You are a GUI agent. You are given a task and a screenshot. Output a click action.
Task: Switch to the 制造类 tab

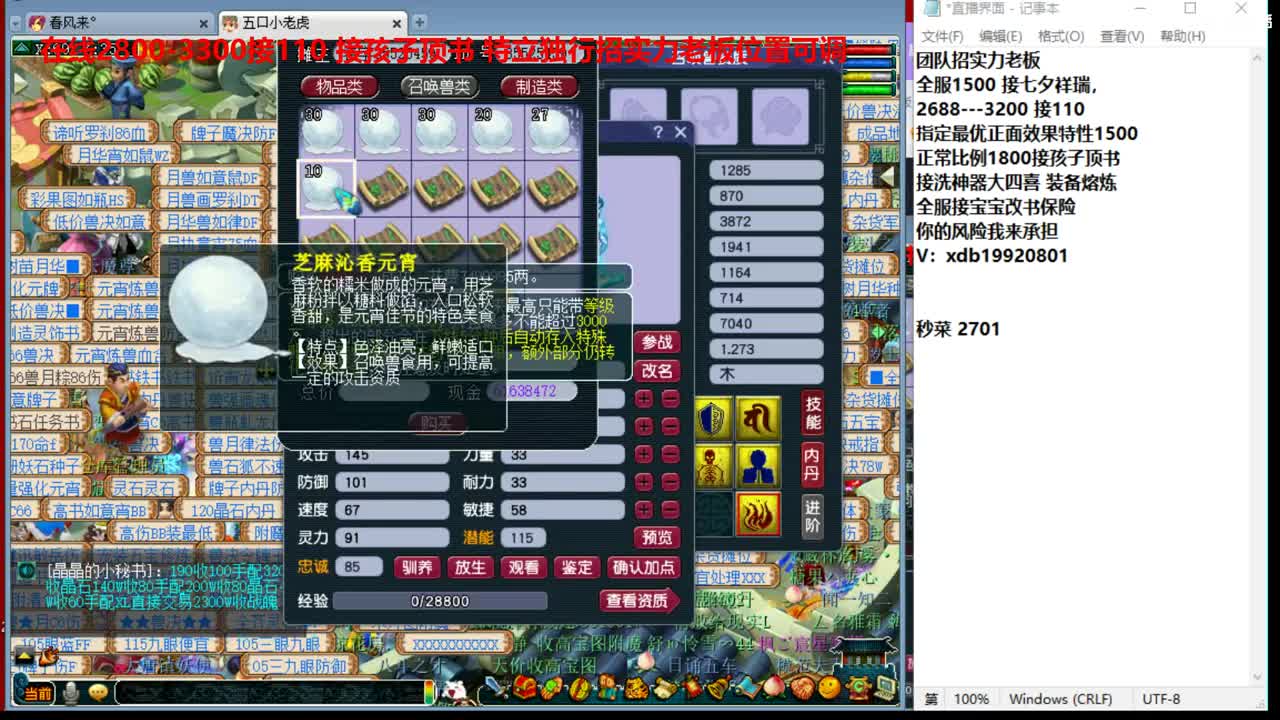(x=539, y=87)
